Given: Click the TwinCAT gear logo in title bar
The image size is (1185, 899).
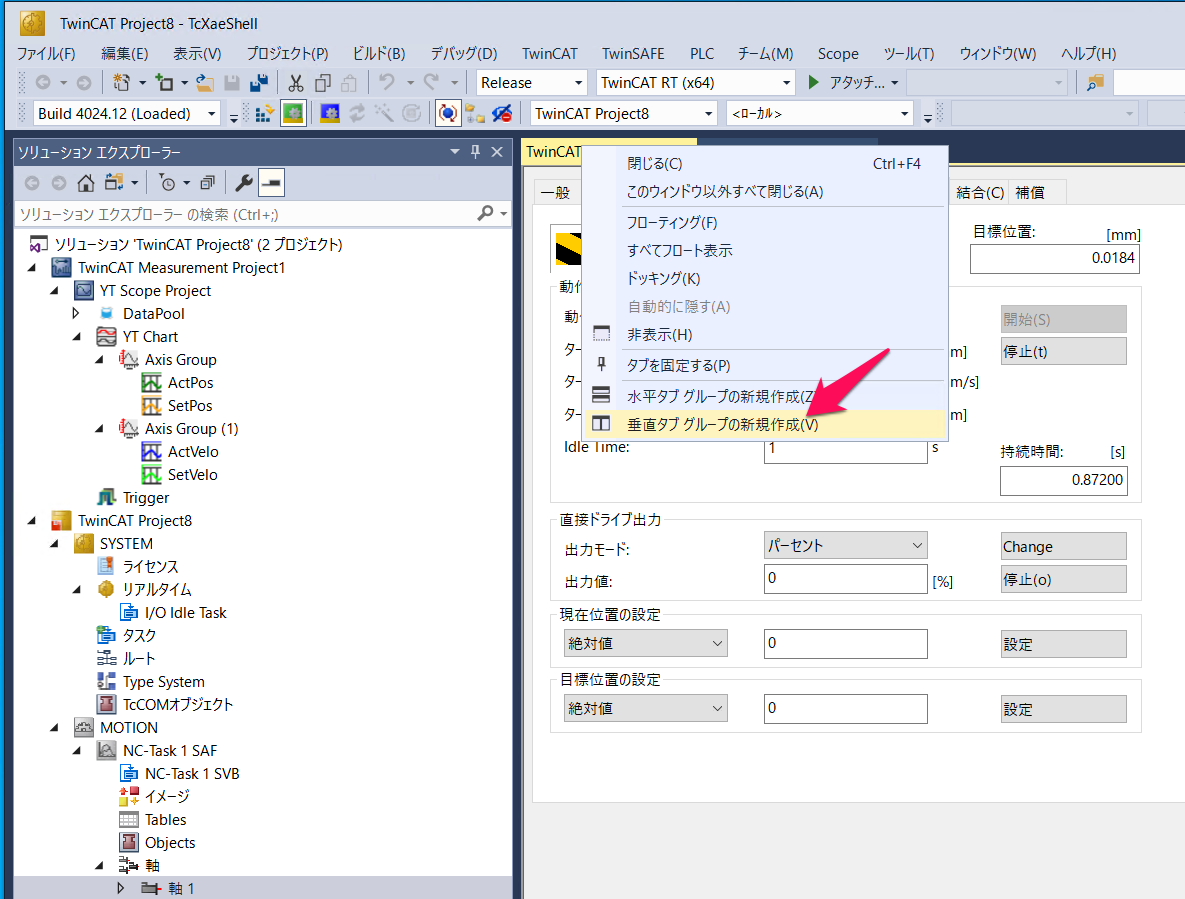Looking at the screenshot, I should coord(32,23).
